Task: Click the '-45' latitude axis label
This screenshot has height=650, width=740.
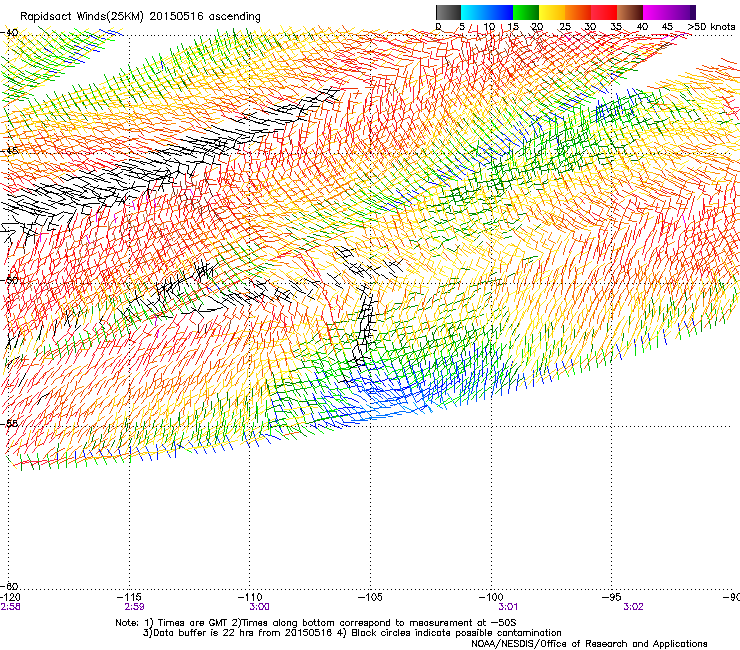Action: tap(10, 151)
